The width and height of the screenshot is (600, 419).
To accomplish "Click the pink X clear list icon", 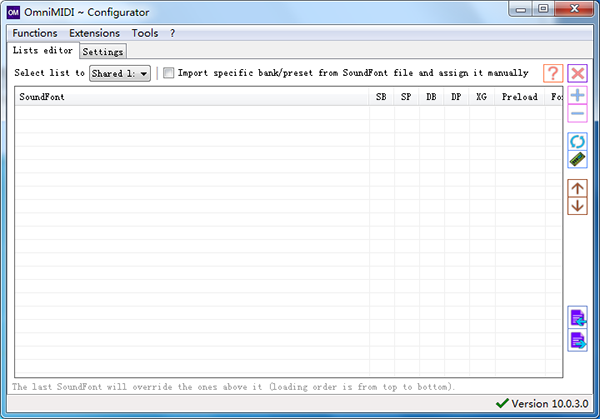I will (x=578, y=74).
